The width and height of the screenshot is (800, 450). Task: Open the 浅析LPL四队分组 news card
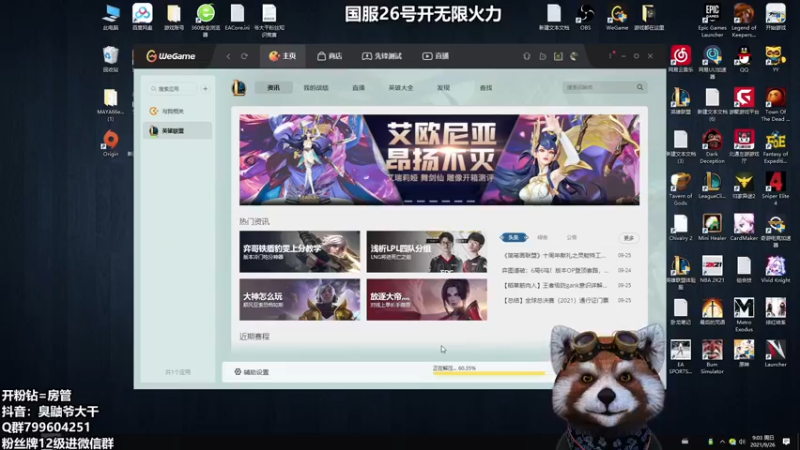427,252
